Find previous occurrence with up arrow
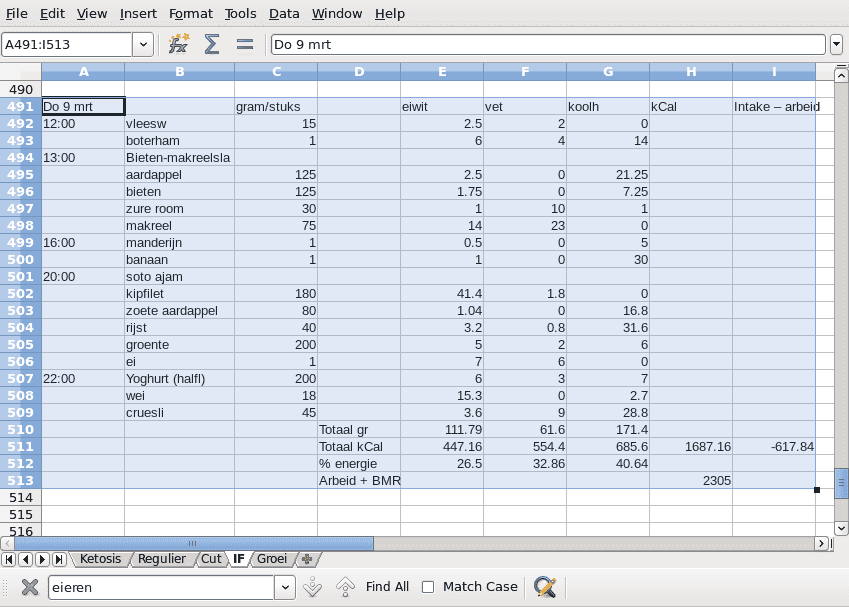 (x=345, y=587)
